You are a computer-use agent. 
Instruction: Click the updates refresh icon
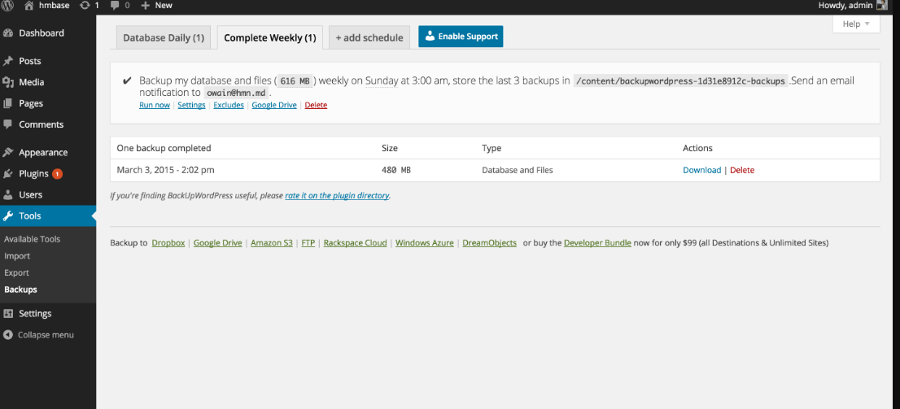[85, 5]
